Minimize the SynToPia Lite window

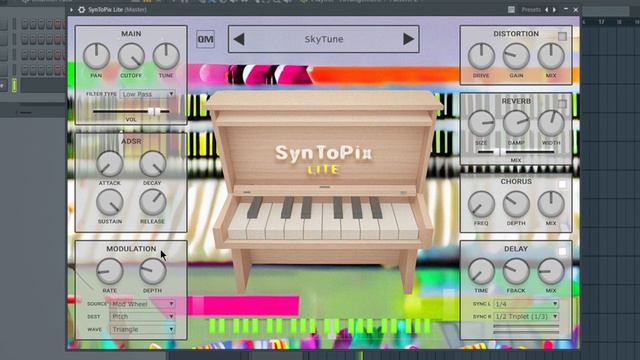click(x=566, y=9)
